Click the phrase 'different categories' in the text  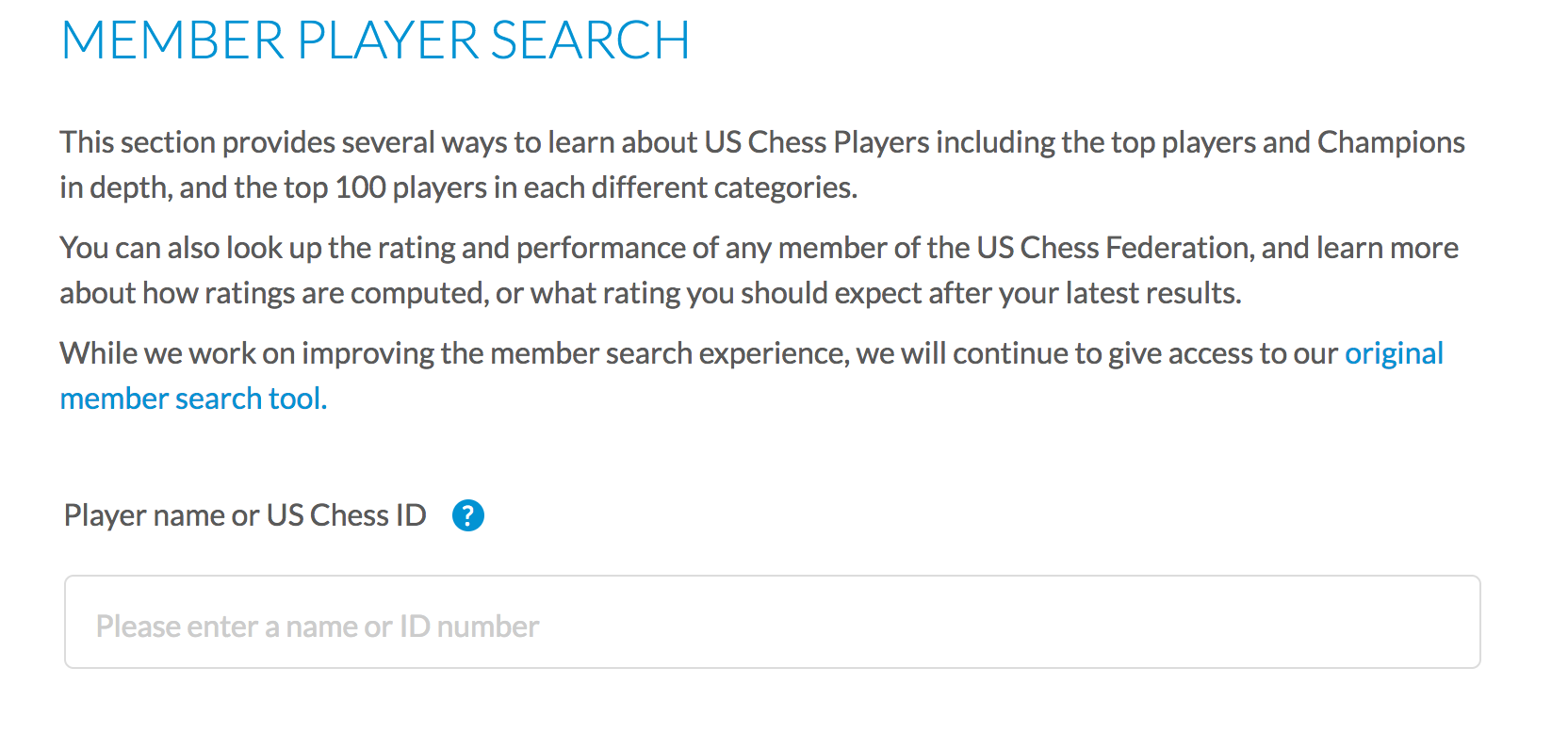[x=724, y=187]
